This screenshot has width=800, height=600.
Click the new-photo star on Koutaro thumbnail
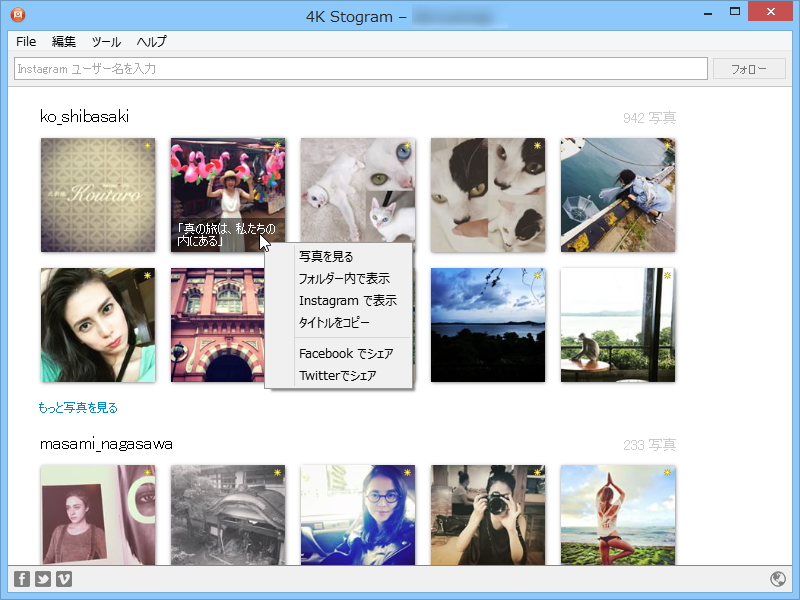[x=147, y=145]
